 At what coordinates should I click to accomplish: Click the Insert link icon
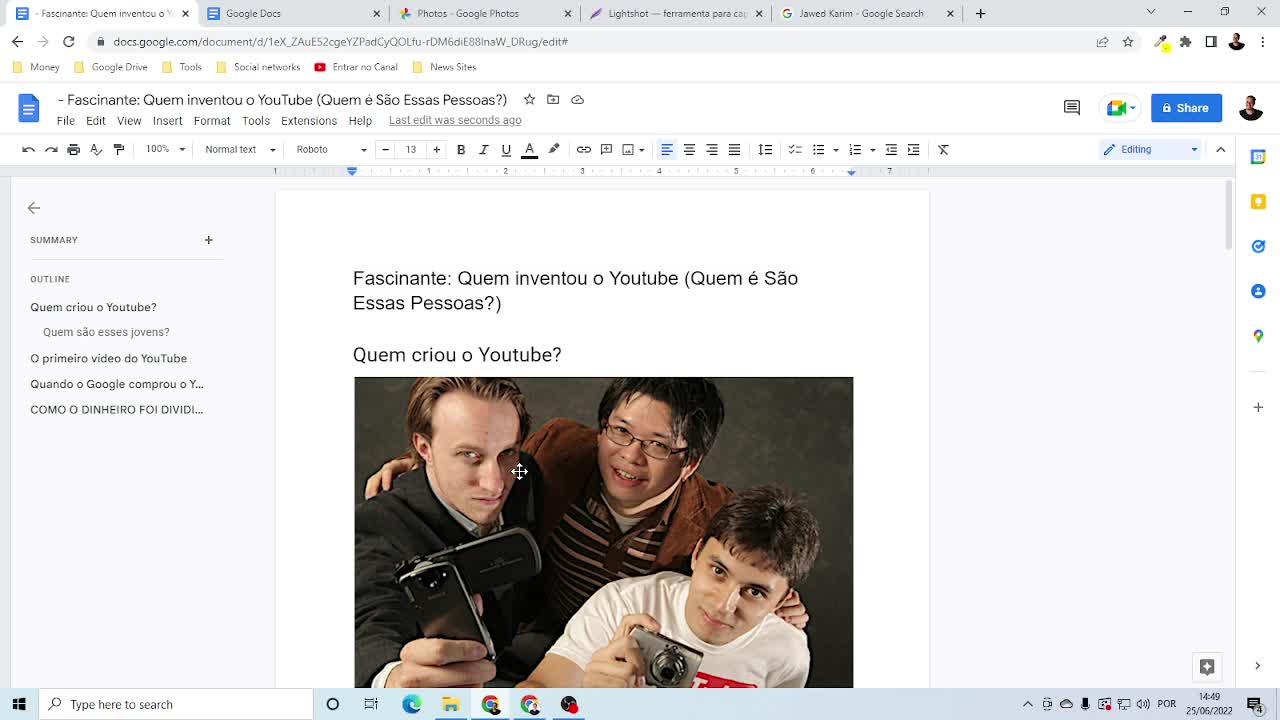583,149
